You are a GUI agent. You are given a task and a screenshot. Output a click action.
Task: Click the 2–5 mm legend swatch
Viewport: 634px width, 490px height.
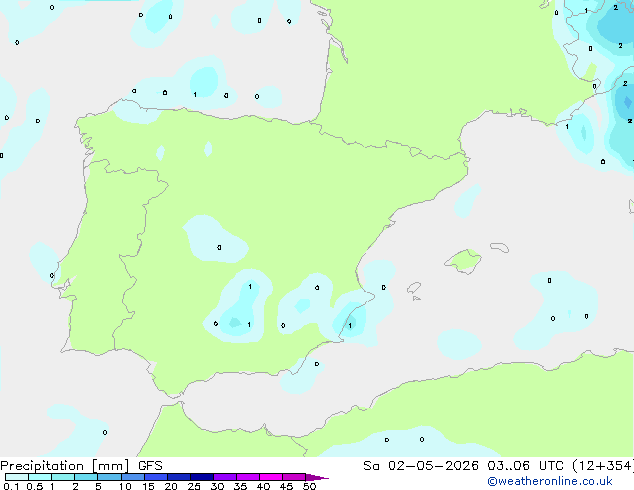86,477
